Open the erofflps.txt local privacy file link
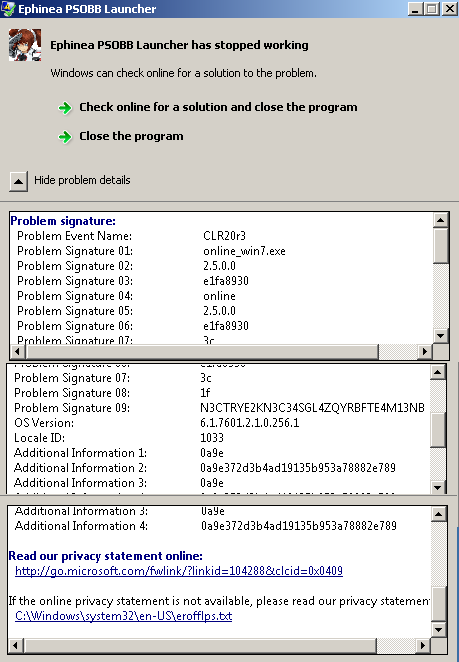 123,616
